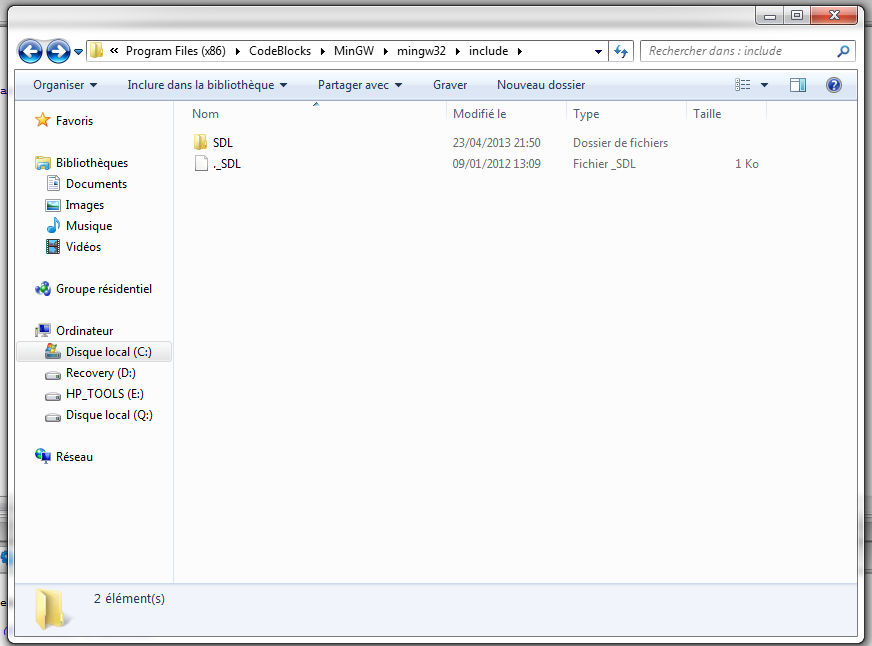Create a folder with Nouveau dossier
Screen dimensions: 872x646
click(541, 85)
